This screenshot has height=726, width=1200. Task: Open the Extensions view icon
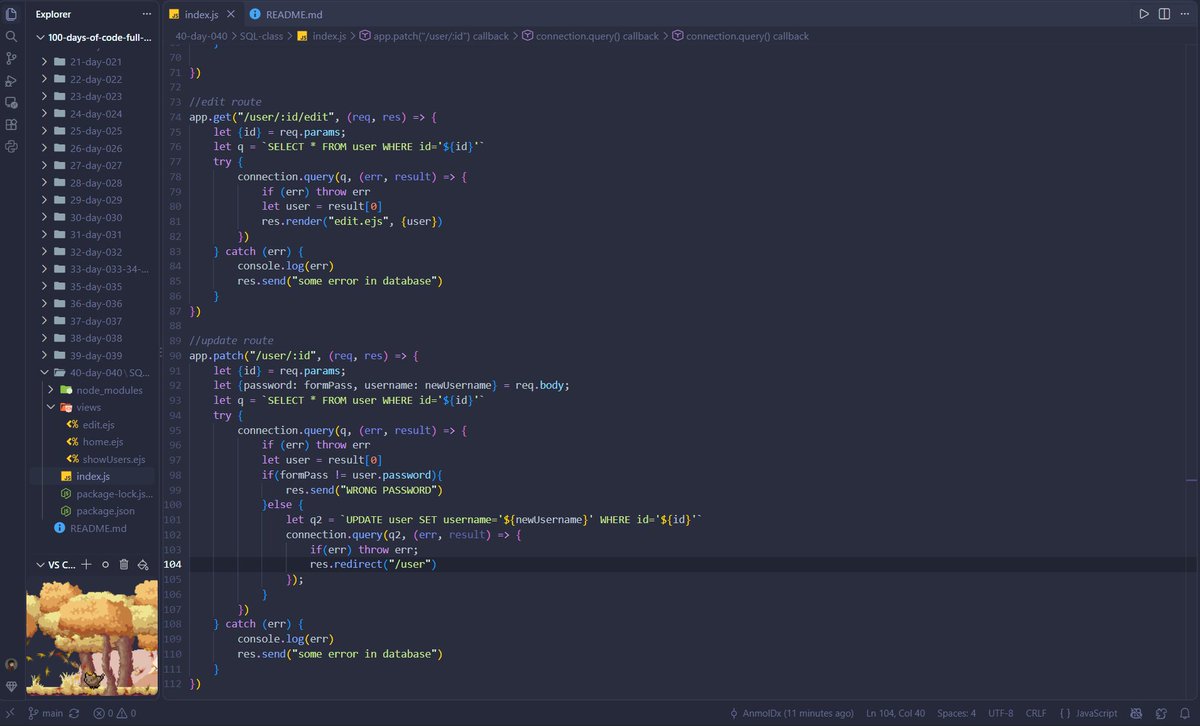11,124
